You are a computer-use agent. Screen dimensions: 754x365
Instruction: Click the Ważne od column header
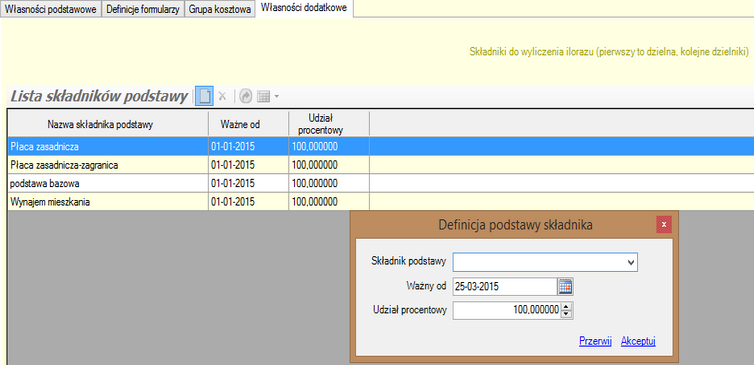(248, 125)
